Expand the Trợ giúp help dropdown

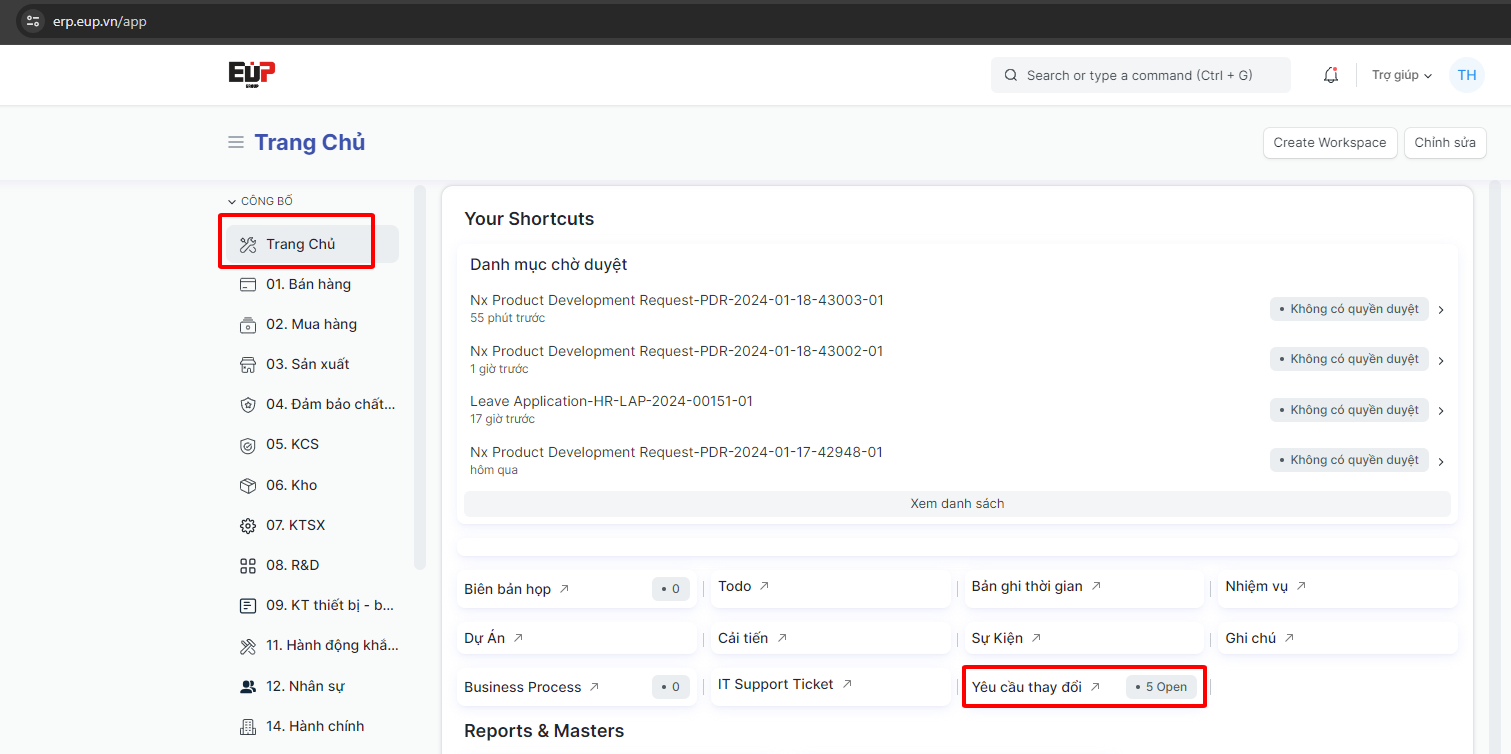(1401, 75)
